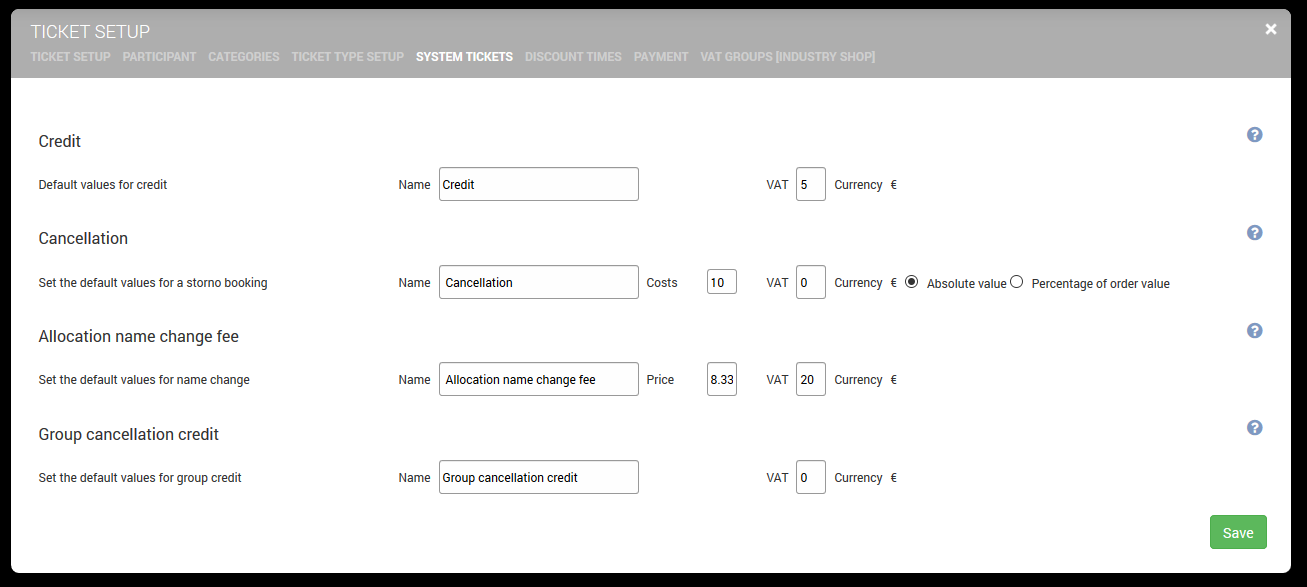Open the Ticket Type Setup tab
Screen dimensions: 1307x587
pyautogui.click(x=348, y=57)
